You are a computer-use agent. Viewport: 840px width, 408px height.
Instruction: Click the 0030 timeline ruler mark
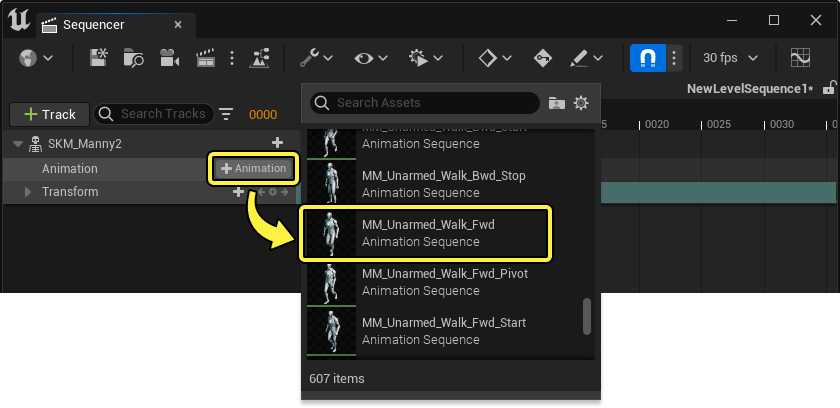coord(782,125)
